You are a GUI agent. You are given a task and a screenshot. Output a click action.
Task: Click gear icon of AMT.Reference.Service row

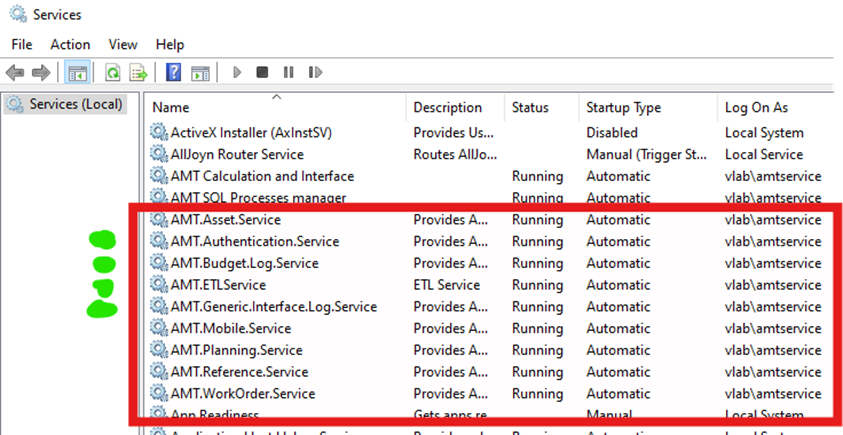(159, 372)
